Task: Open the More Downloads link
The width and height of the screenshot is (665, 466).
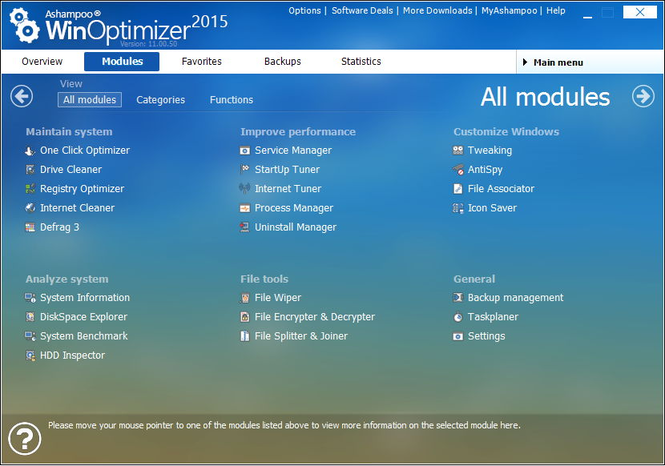Action: [x=437, y=11]
